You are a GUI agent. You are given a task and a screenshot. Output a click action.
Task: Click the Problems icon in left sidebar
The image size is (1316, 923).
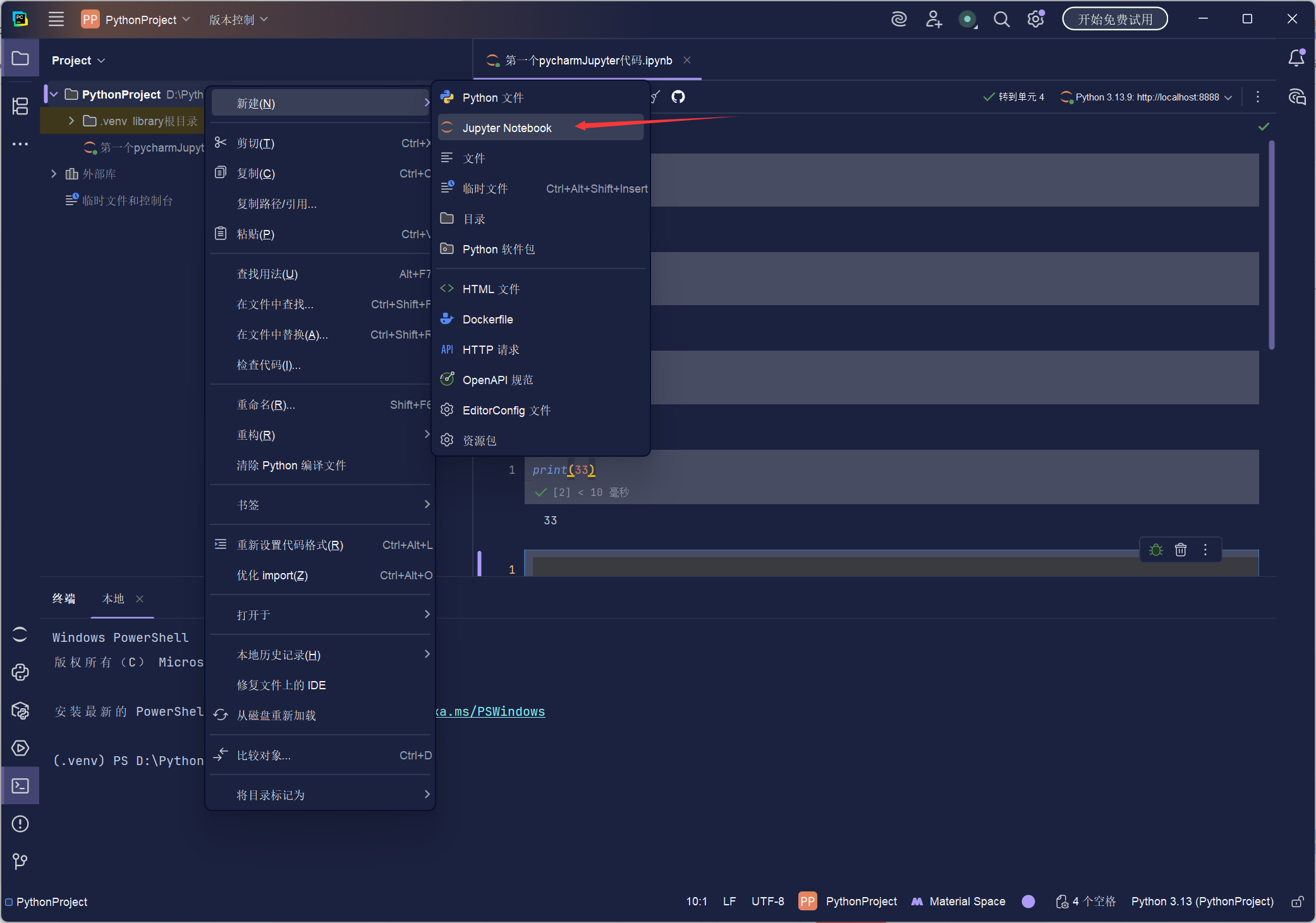point(20,824)
